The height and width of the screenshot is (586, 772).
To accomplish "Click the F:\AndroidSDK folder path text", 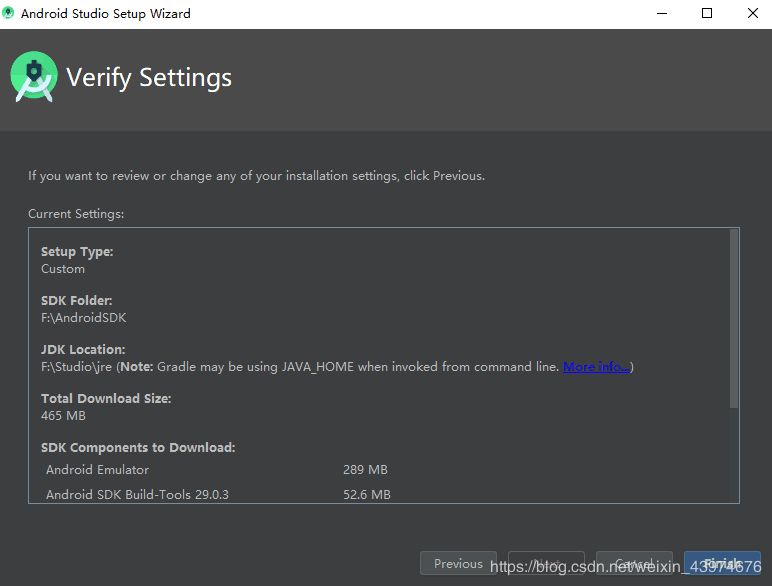I will (84, 318).
